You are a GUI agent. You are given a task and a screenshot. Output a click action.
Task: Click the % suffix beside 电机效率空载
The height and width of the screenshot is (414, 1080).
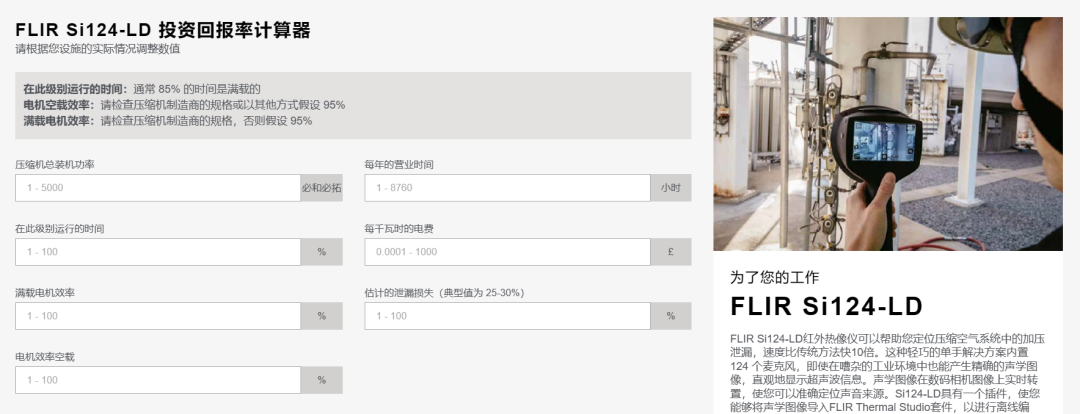(x=321, y=380)
